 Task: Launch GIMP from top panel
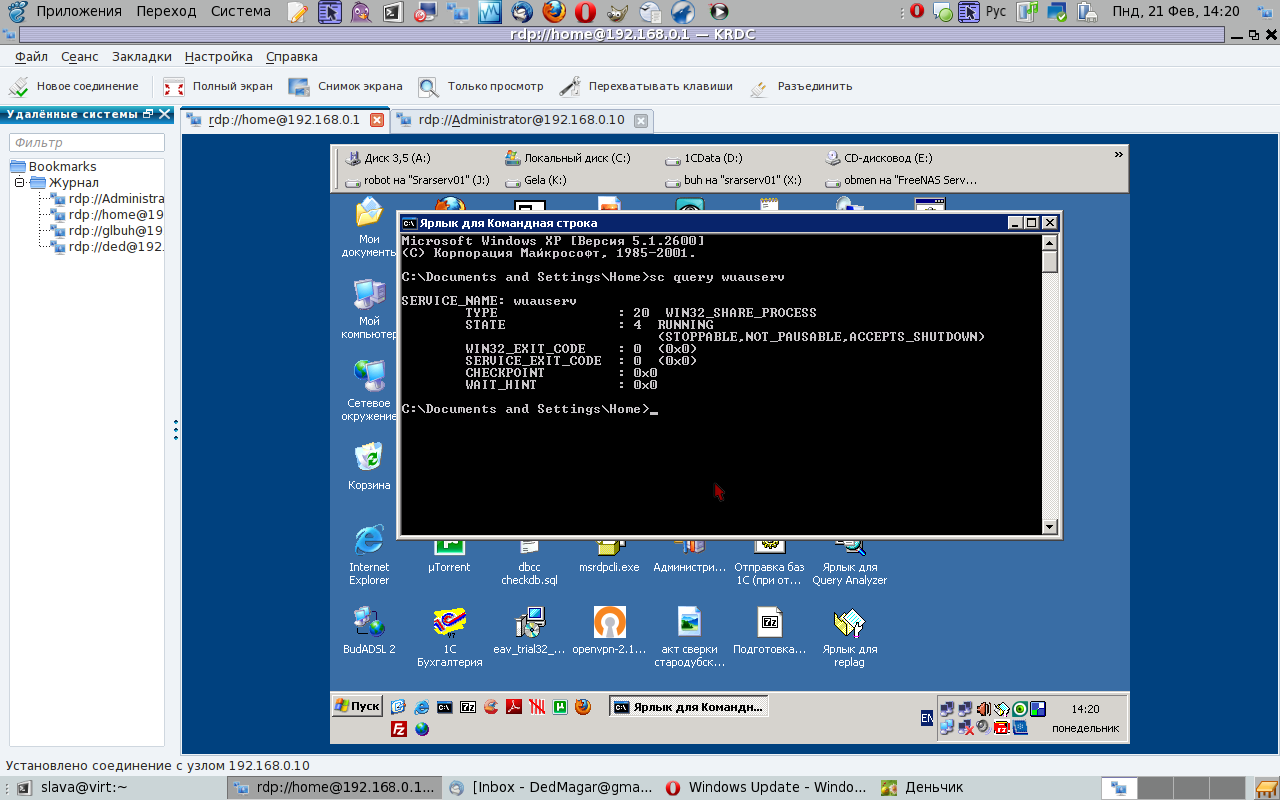pyautogui.click(x=618, y=12)
